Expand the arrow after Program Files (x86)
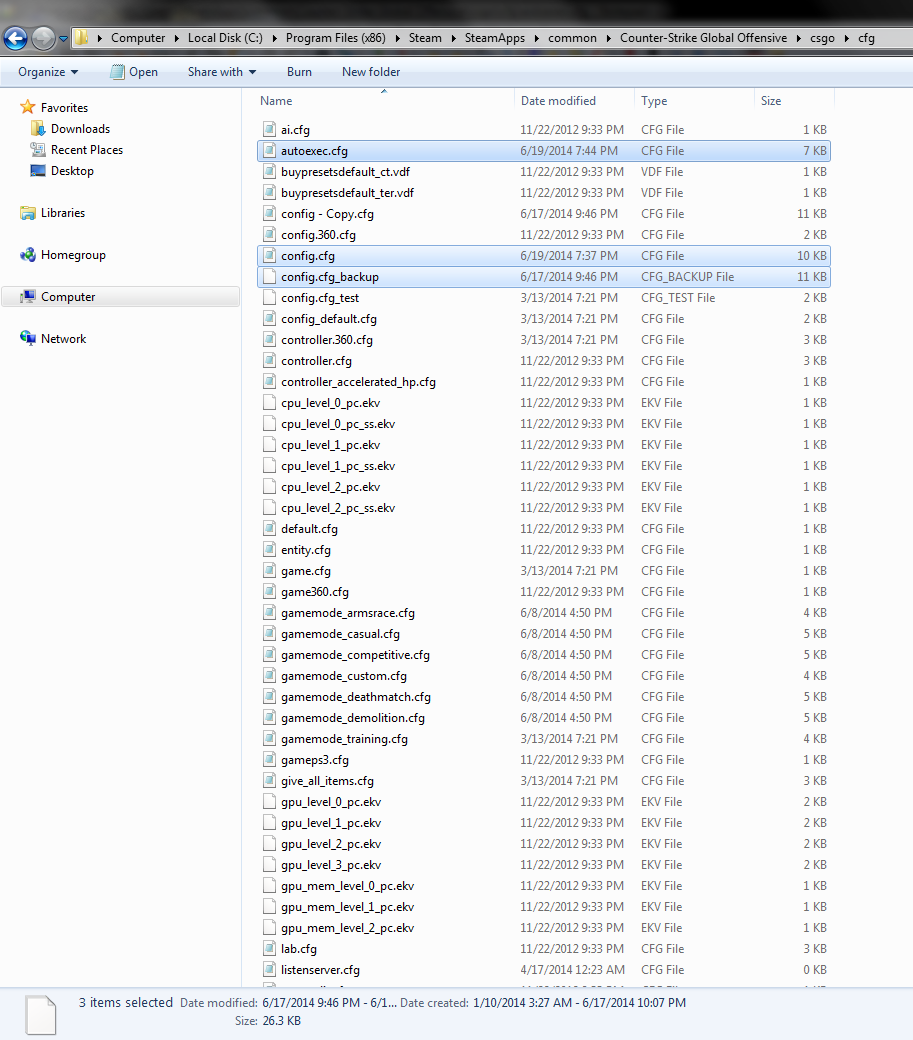The image size is (913, 1040). [397, 38]
